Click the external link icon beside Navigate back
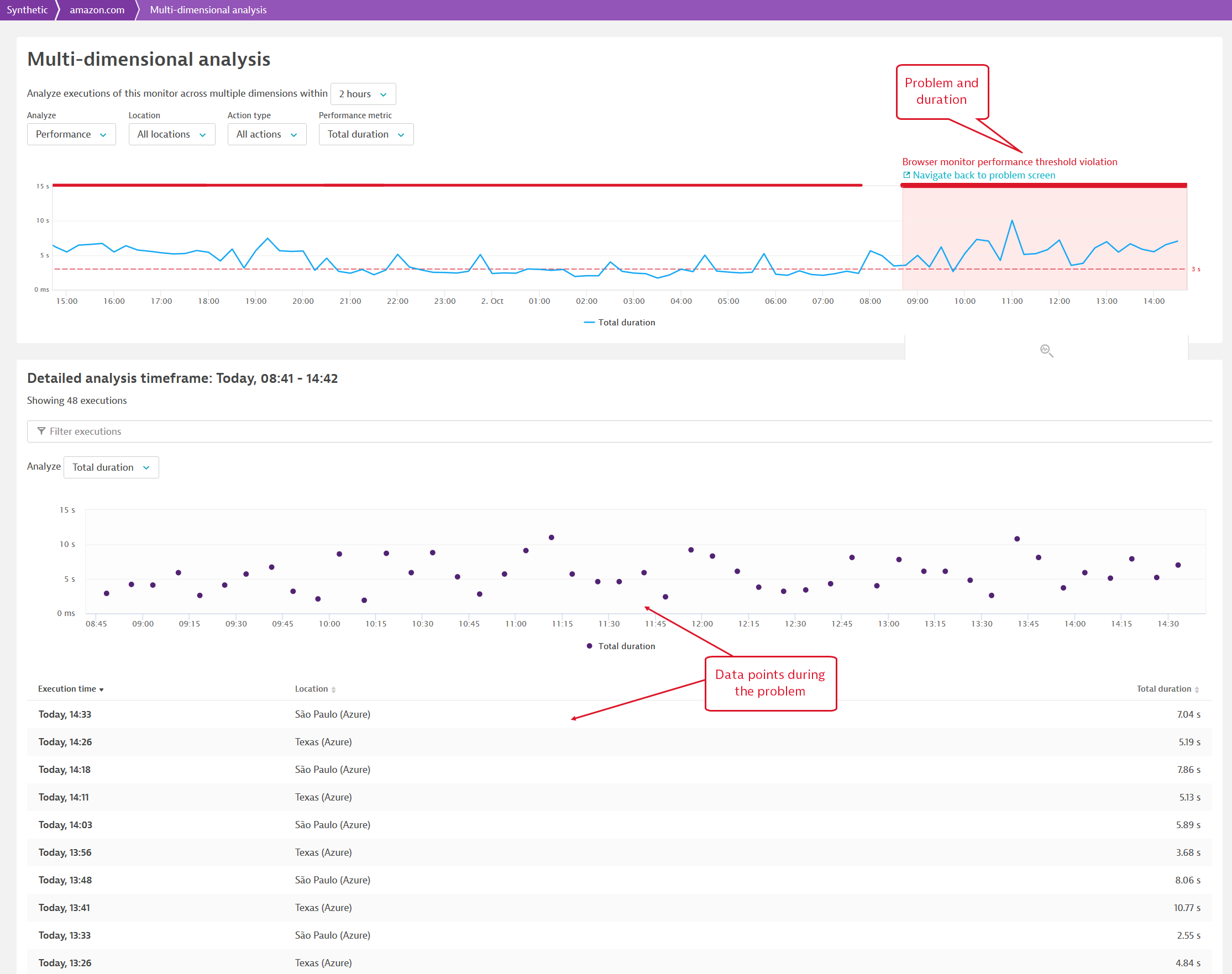The height and width of the screenshot is (974, 1232). (906, 175)
